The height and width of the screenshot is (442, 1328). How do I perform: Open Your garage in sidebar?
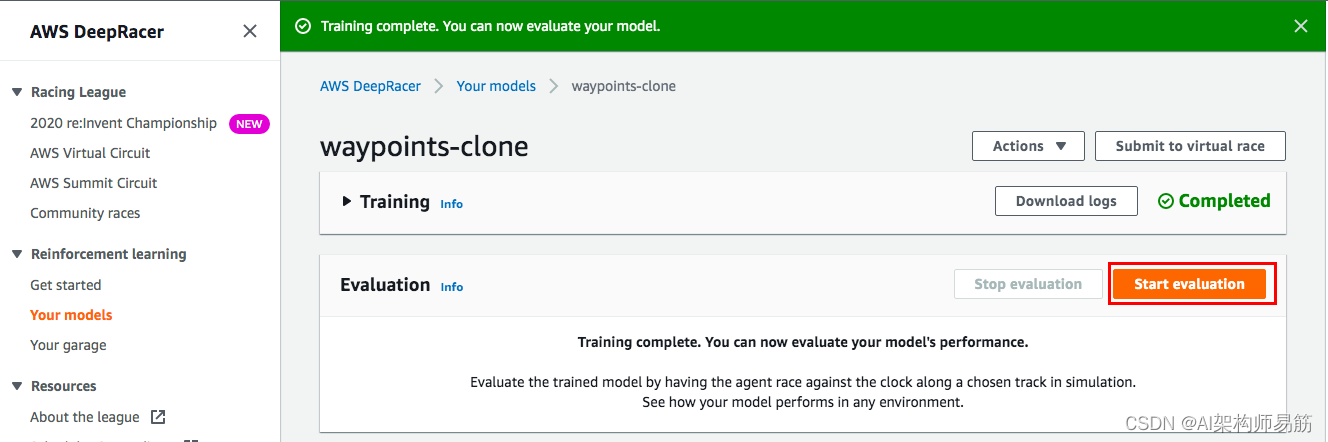68,345
